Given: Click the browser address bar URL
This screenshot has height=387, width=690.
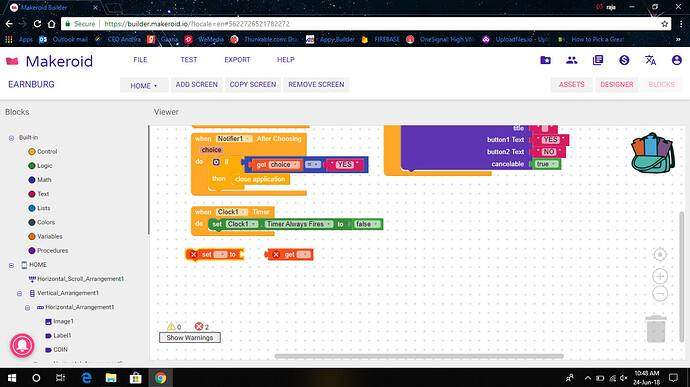Looking at the screenshot, I should point(197,24).
